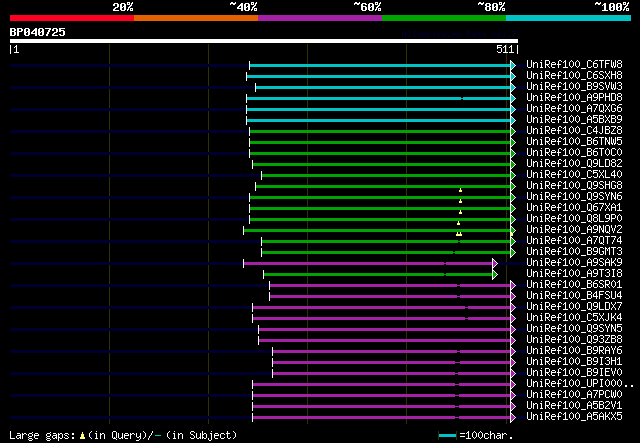Select the UniRef100_Q9SYN6 label
The height and width of the screenshot is (443, 640).
(574, 197)
